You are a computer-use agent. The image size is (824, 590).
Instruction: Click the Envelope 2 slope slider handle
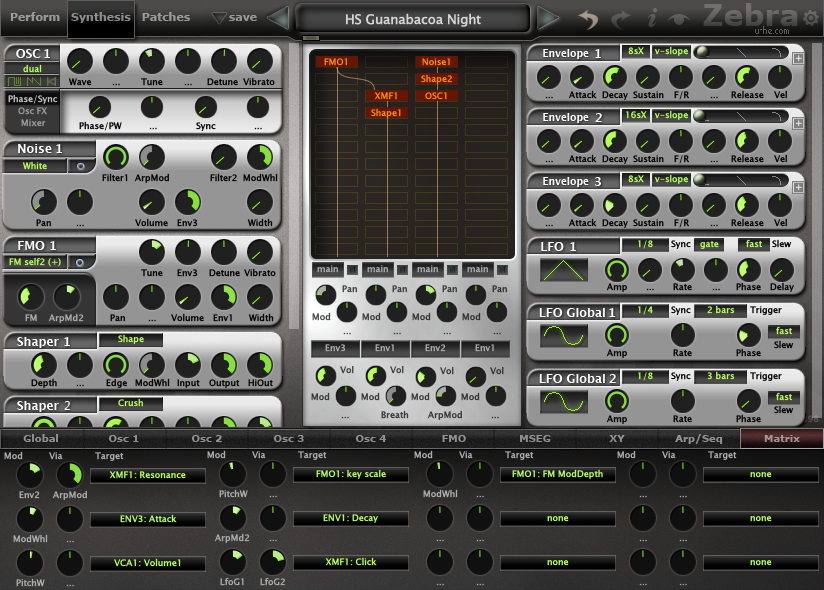click(x=700, y=115)
